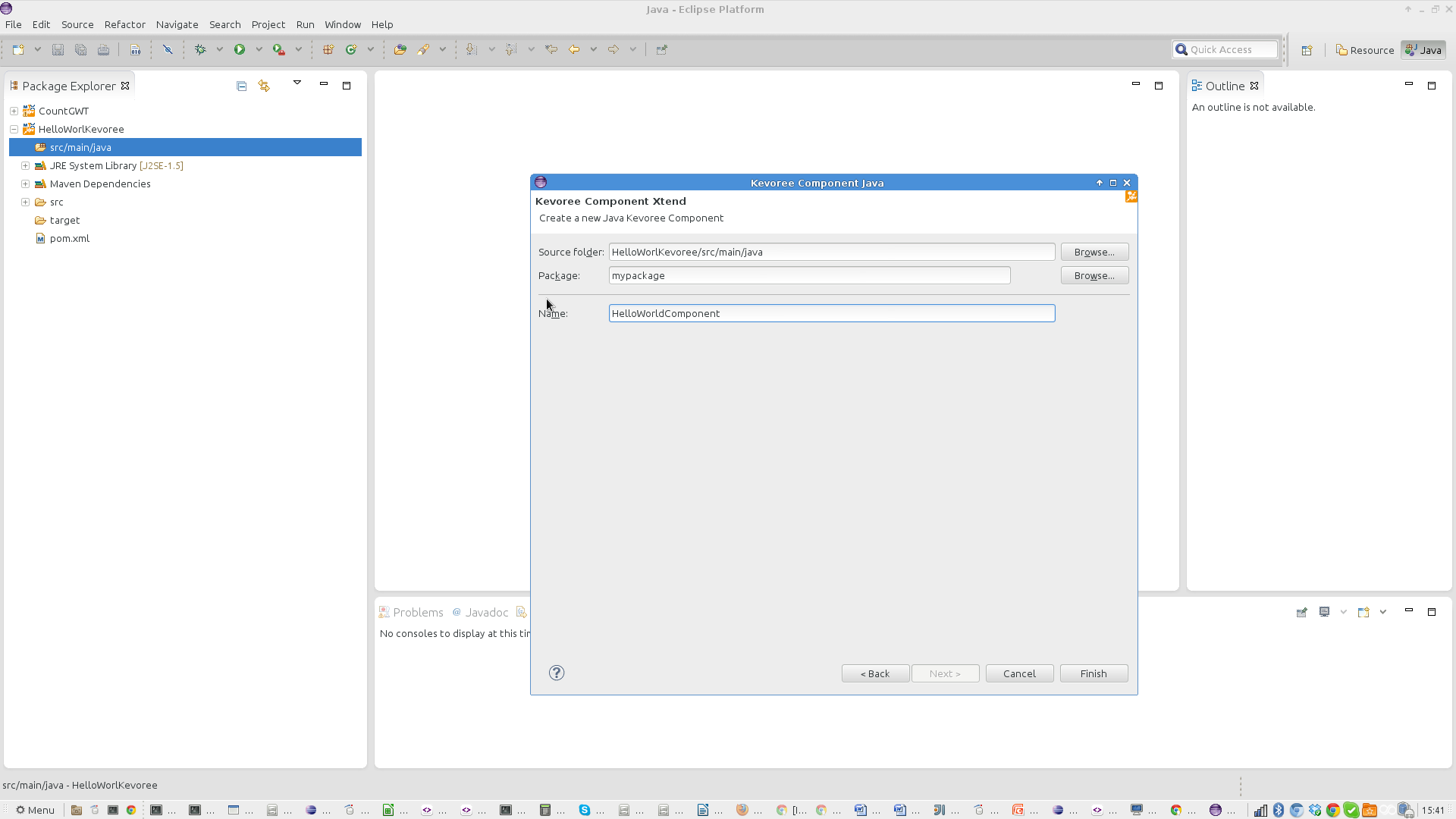This screenshot has width=1456, height=819.
Task: Collapse the HelloWorlKevoree project node
Action: (x=14, y=129)
